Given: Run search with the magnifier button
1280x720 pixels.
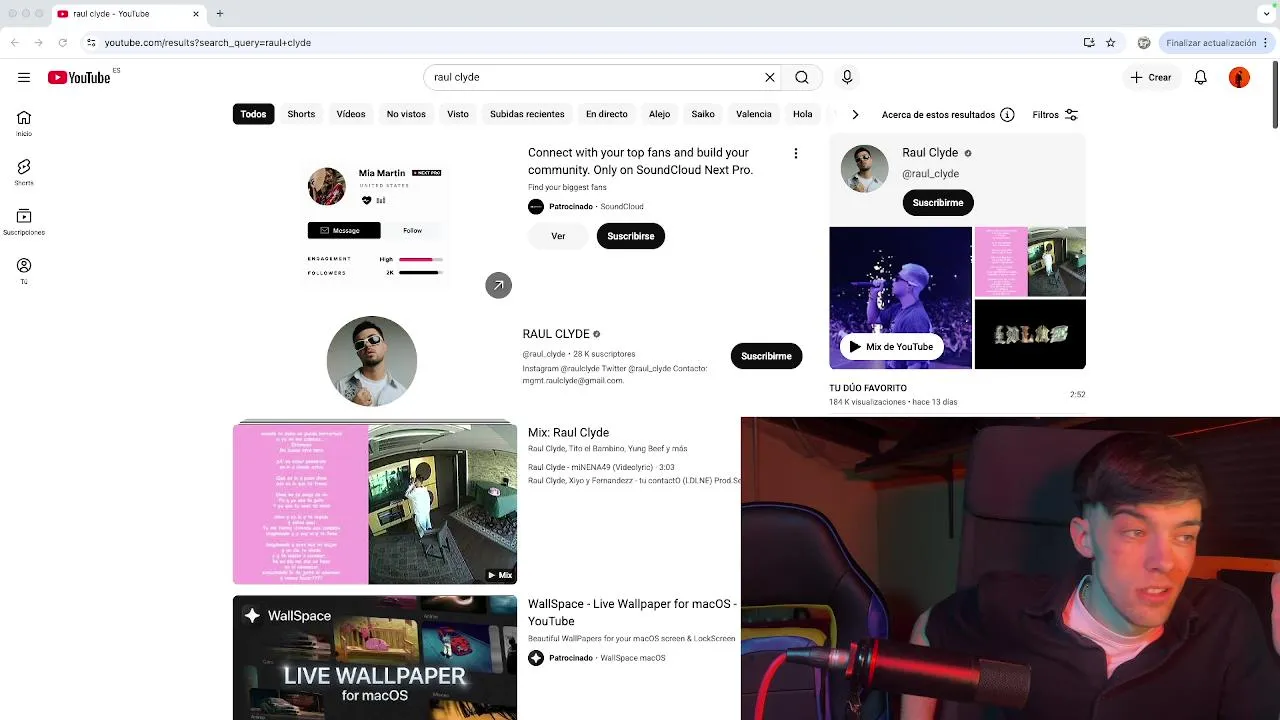Looking at the screenshot, I should tap(802, 77).
